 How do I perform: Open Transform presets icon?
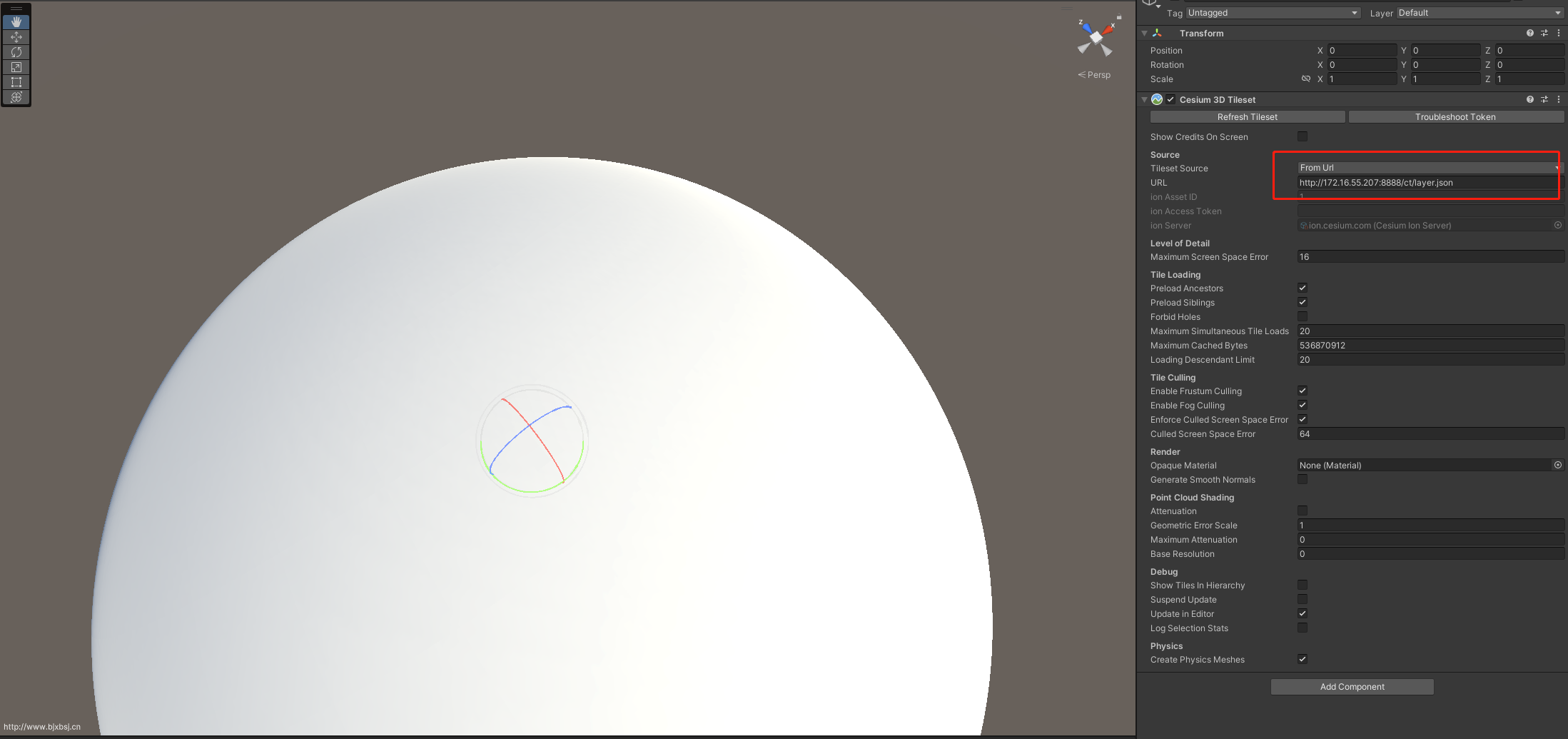(1544, 33)
